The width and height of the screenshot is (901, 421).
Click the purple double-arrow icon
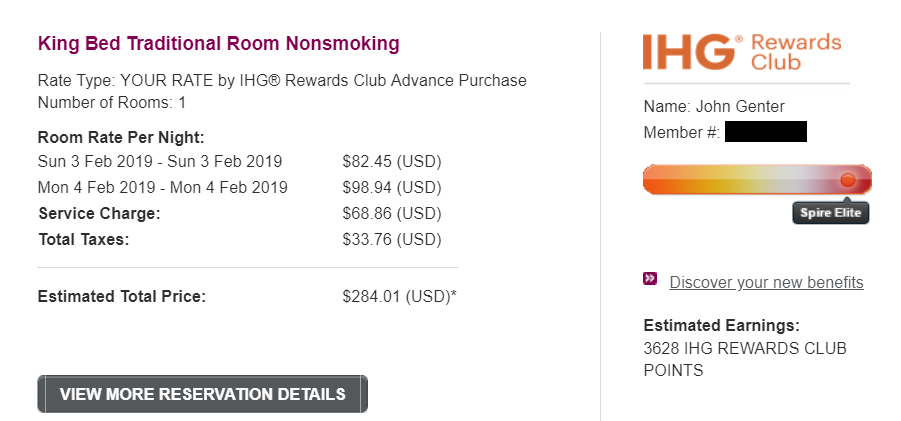point(650,279)
